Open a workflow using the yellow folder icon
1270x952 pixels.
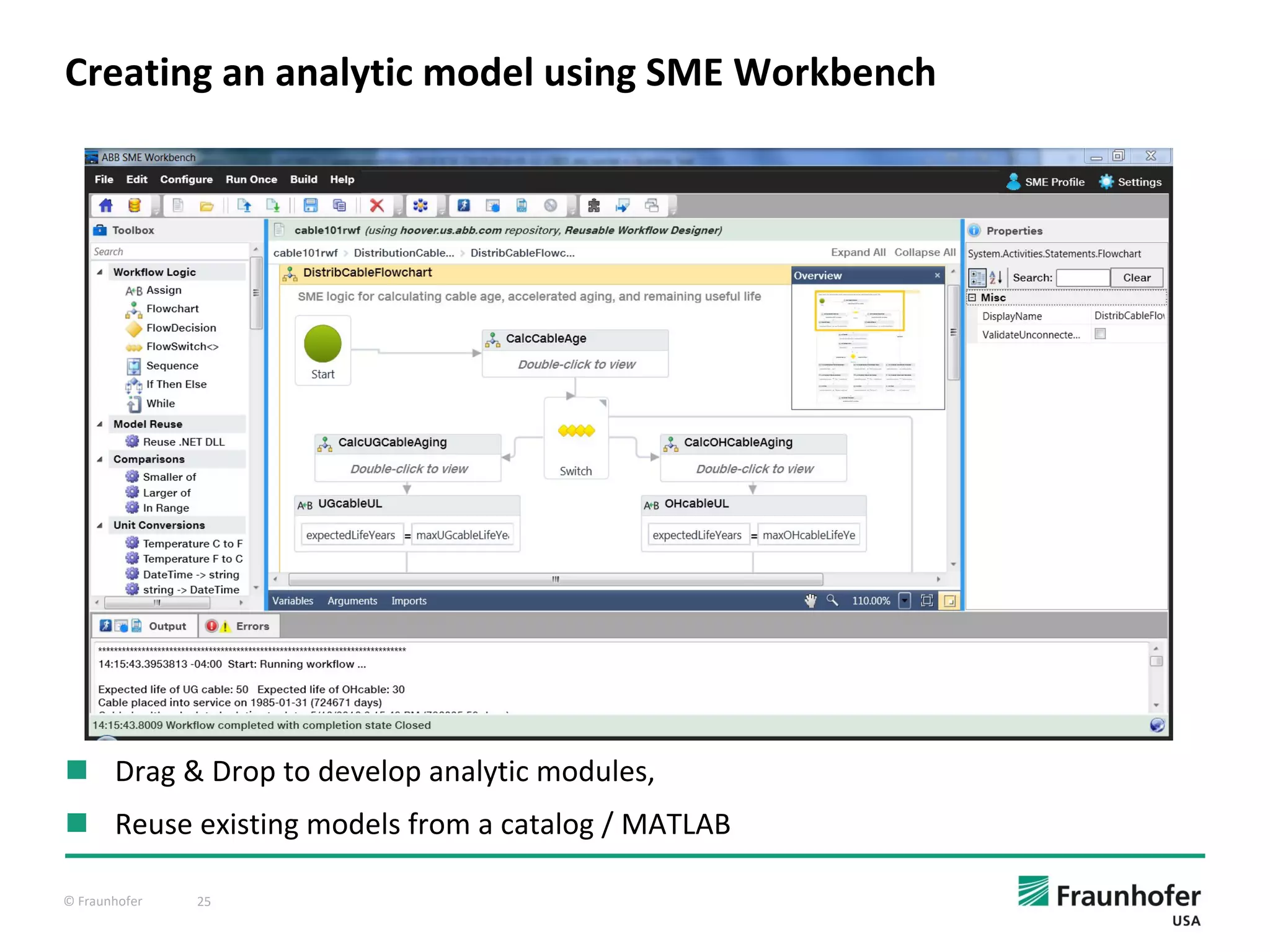206,206
